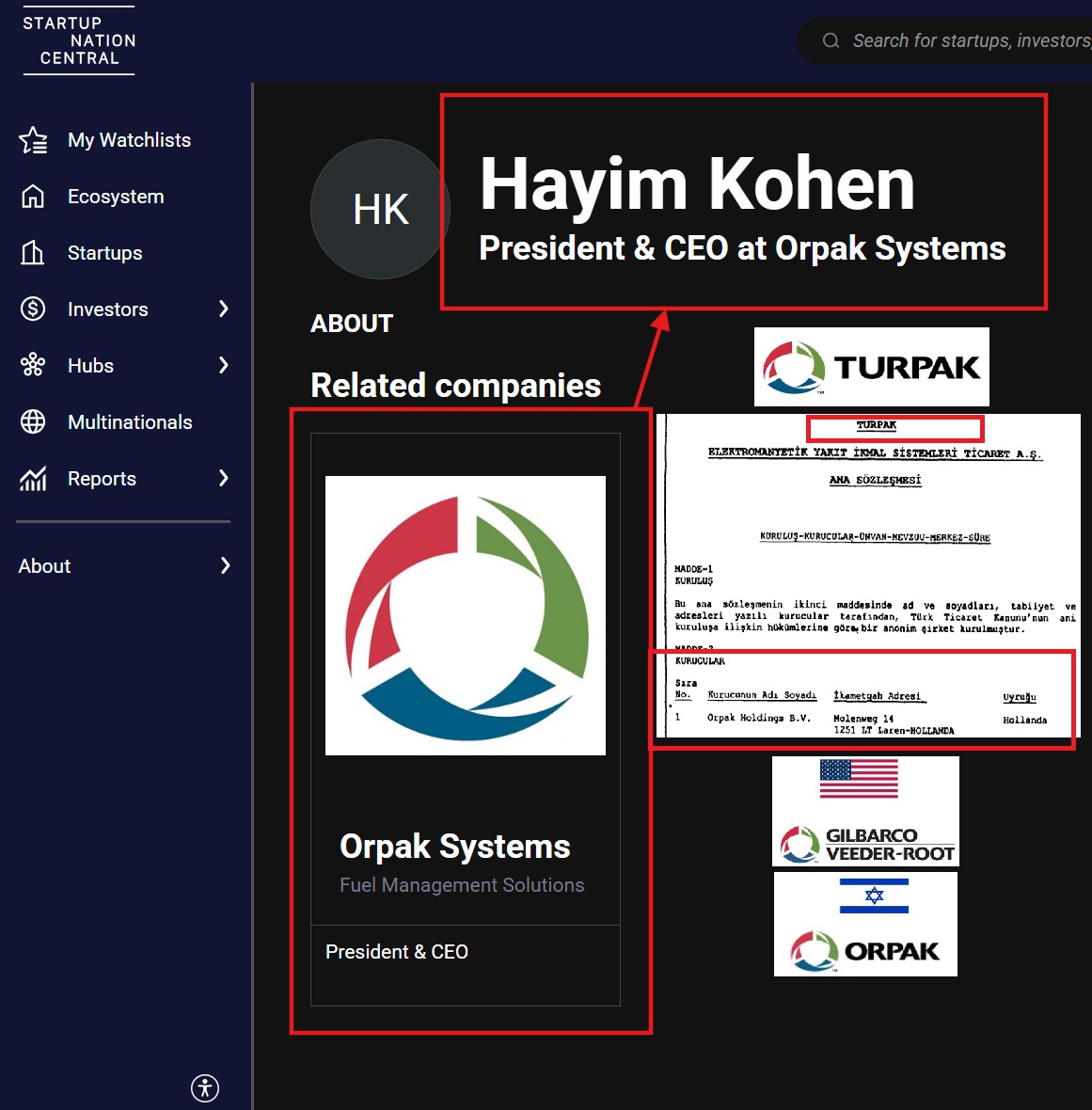
Task: Click the Hubs cluster icon
Action: tap(33, 365)
